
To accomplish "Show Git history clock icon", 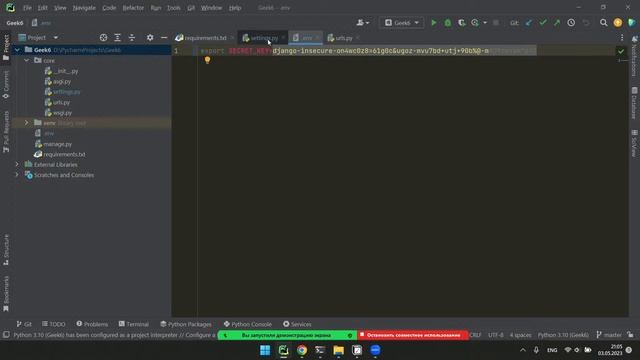I will [571, 23].
